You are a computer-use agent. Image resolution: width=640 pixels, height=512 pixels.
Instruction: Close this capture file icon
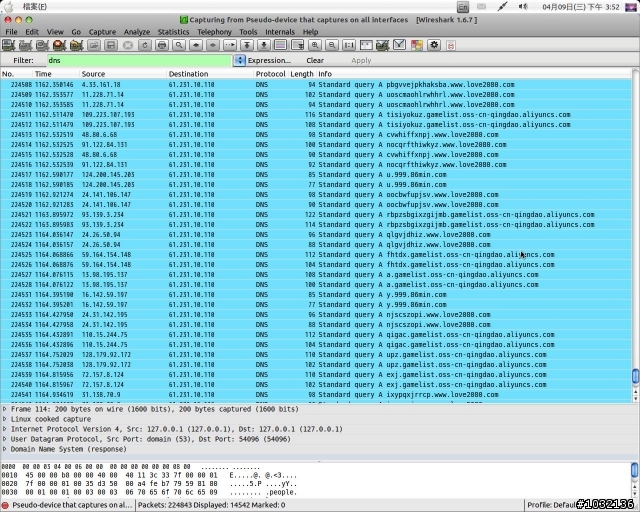pyautogui.click(x=128, y=45)
